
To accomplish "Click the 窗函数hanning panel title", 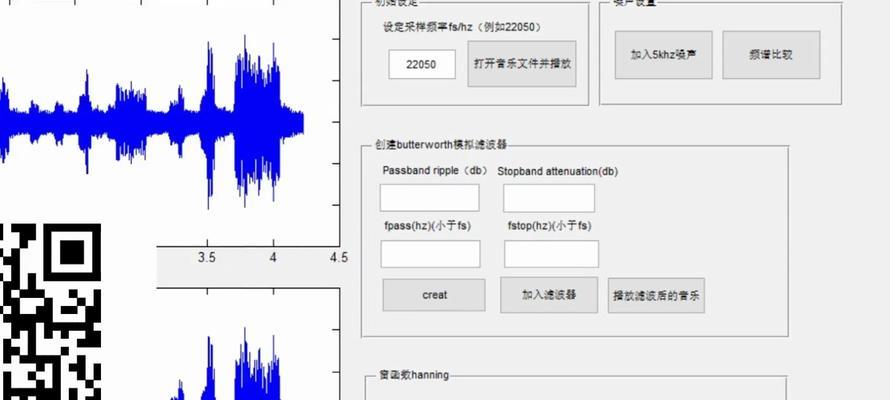I will click(x=414, y=375).
